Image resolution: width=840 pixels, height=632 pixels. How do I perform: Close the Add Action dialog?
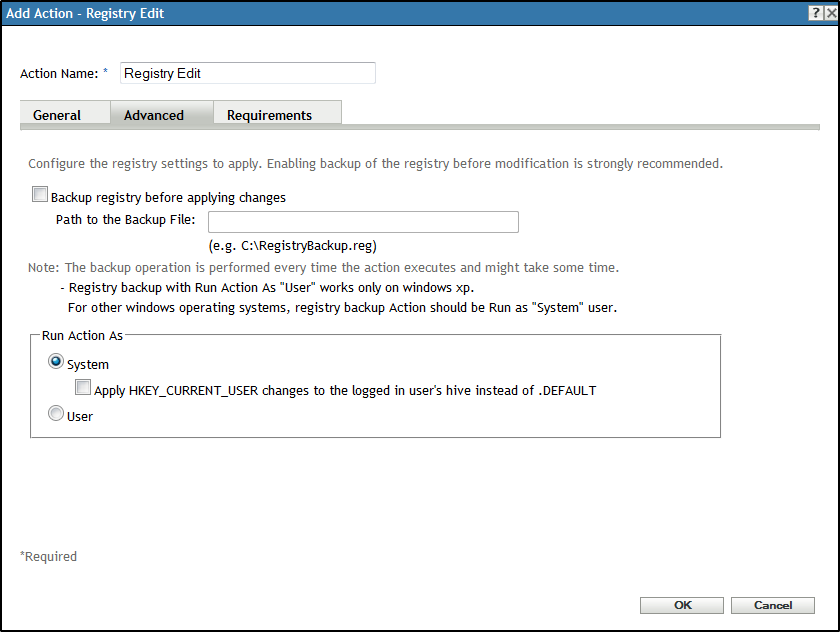830,13
